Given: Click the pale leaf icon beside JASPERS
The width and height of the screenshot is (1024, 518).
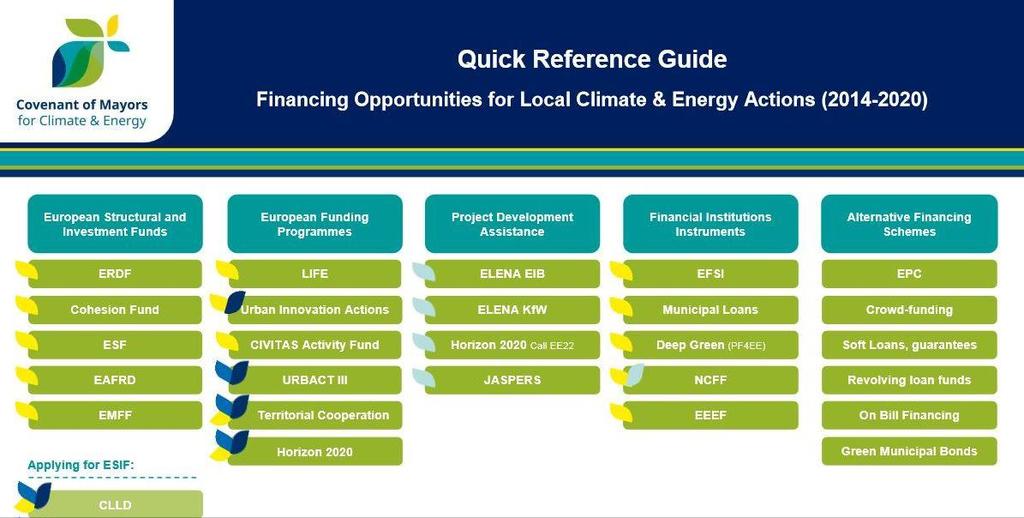Looking at the screenshot, I should [x=424, y=377].
